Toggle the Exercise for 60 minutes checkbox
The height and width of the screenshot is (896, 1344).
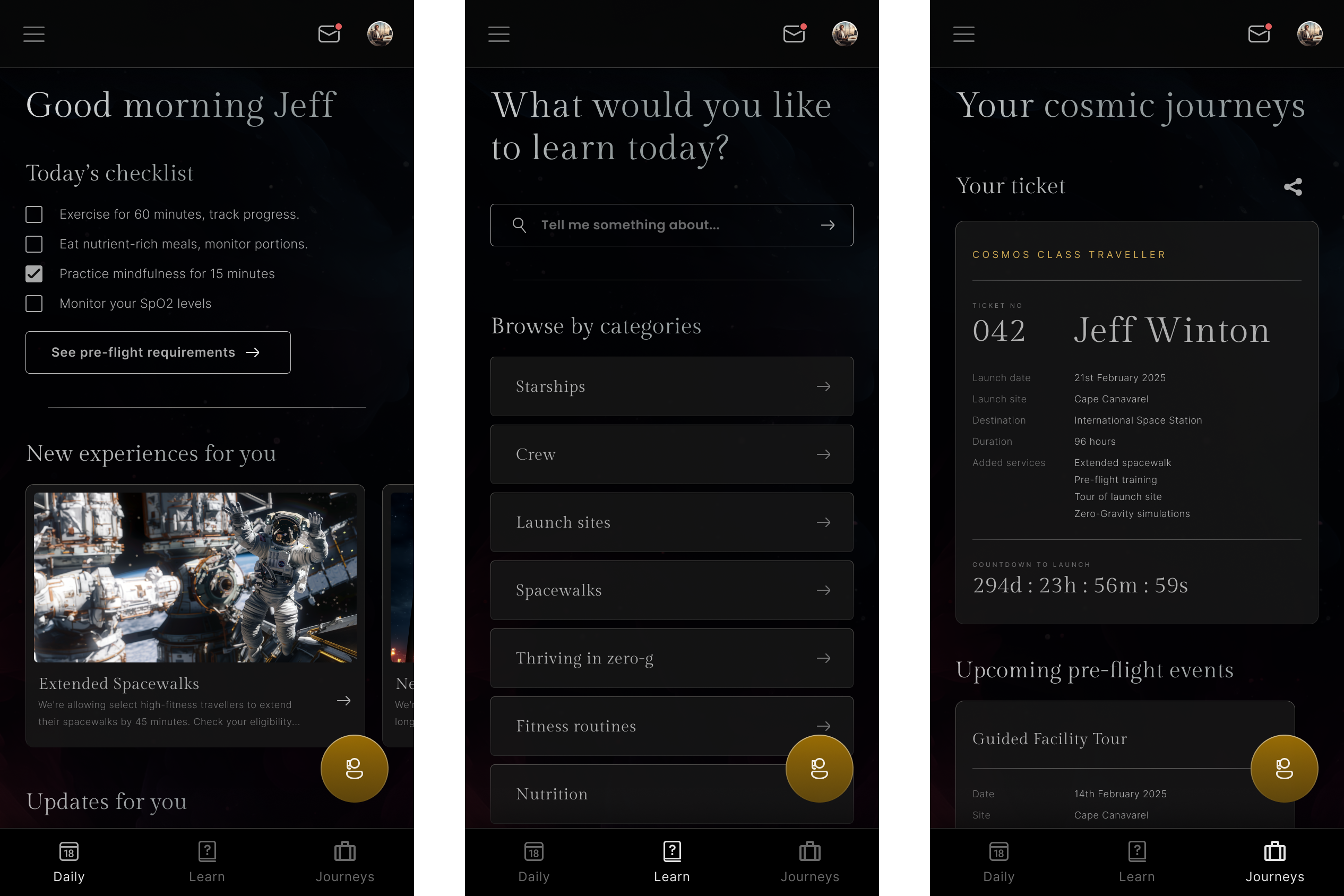click(x=34, y=214)
